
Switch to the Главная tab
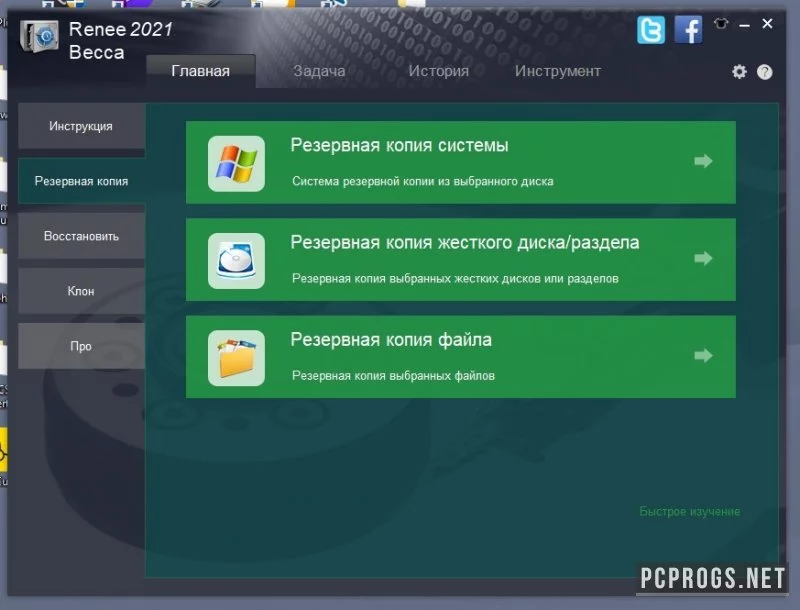click(201, 71)
